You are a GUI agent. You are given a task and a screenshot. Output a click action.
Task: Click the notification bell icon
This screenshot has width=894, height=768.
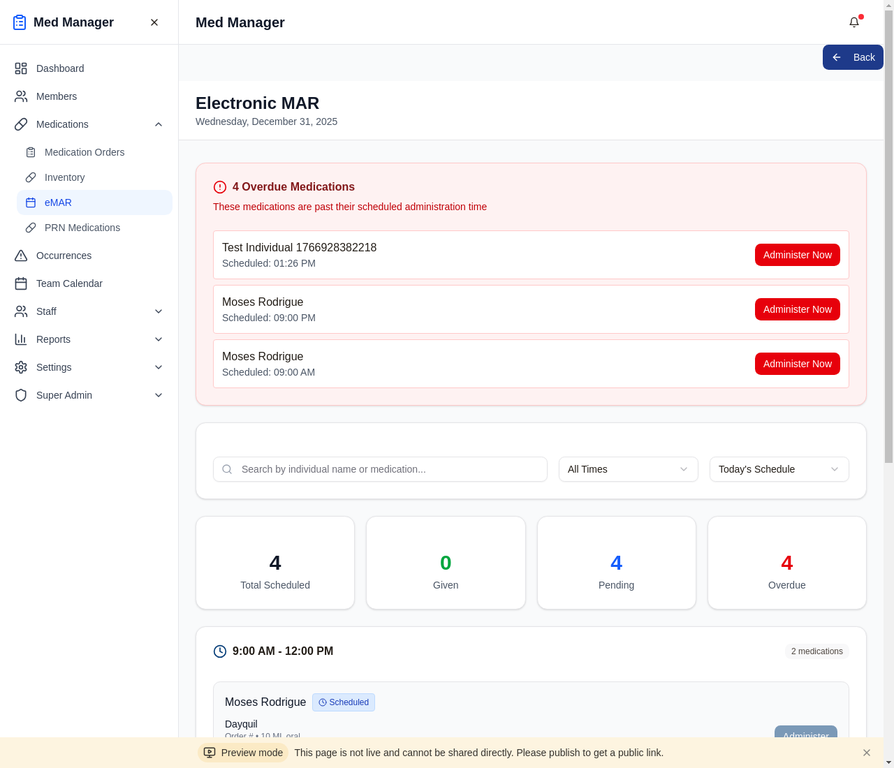pos(854,22)
